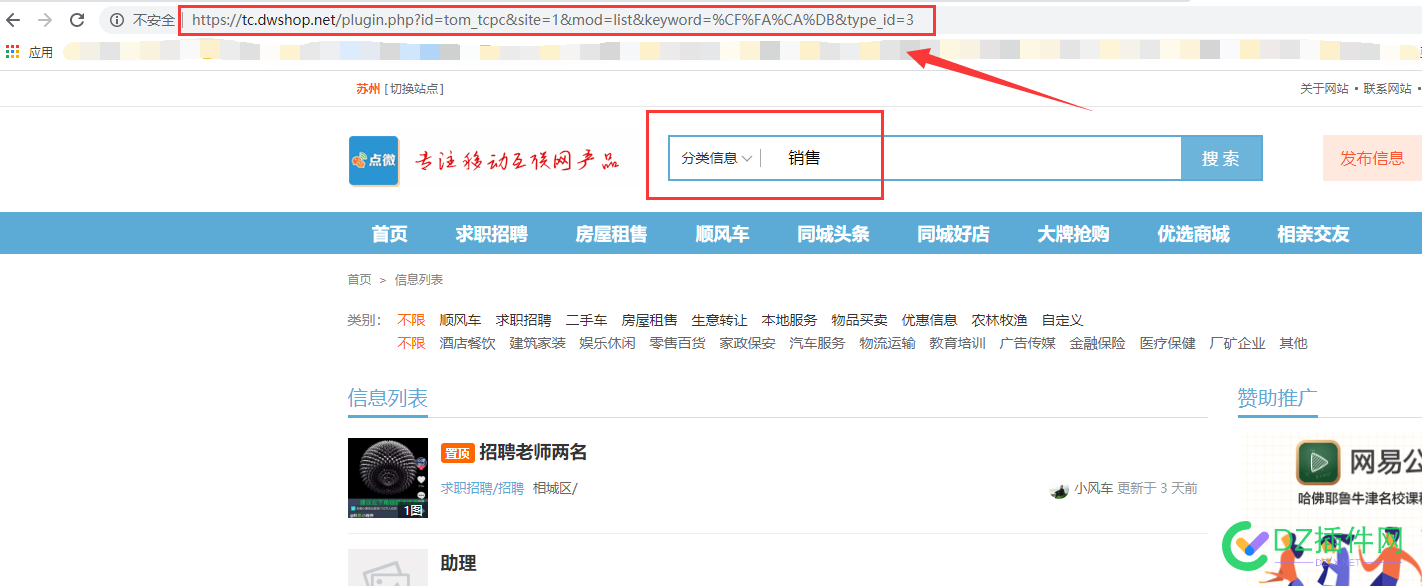Filter by category 二手车
The width and height of the screenshot is (1422, 586).
(x=586, y=320)
